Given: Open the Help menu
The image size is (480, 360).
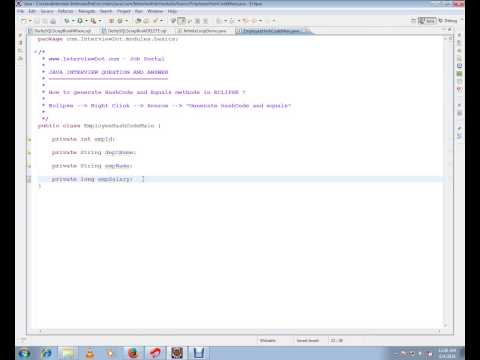Looking at the screenshot, I should click(x=172, y=11).
